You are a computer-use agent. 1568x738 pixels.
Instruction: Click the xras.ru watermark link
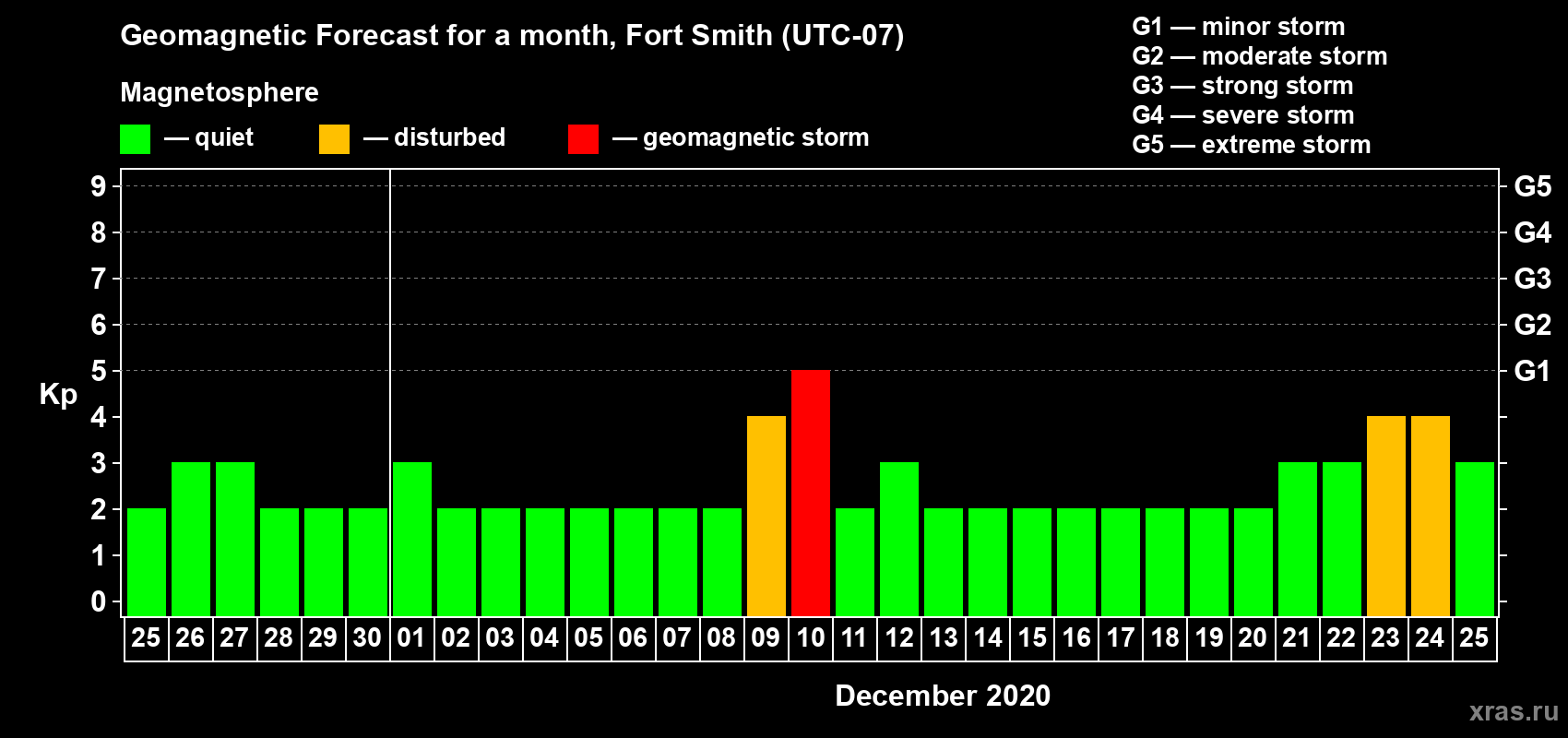pos(1513,711)
